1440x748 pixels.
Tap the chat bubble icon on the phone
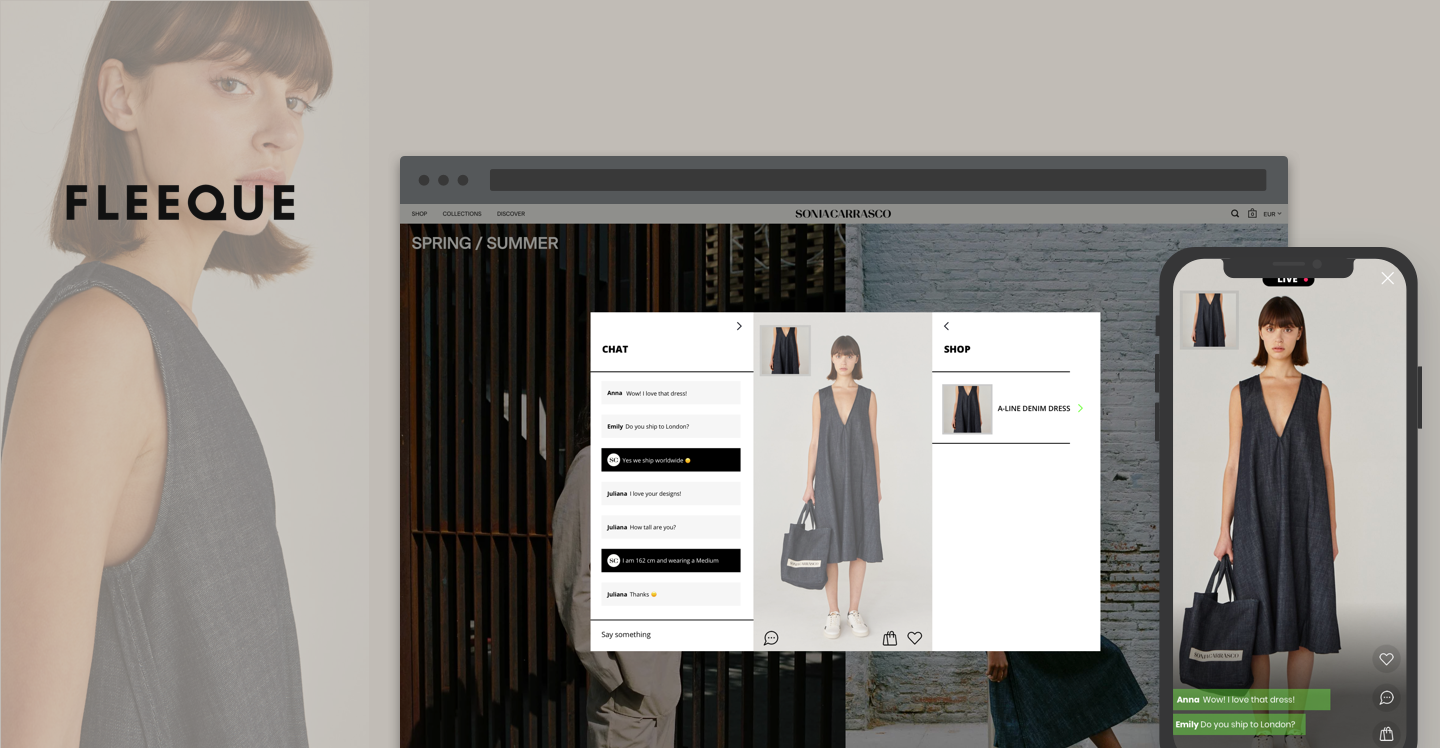1386,697
